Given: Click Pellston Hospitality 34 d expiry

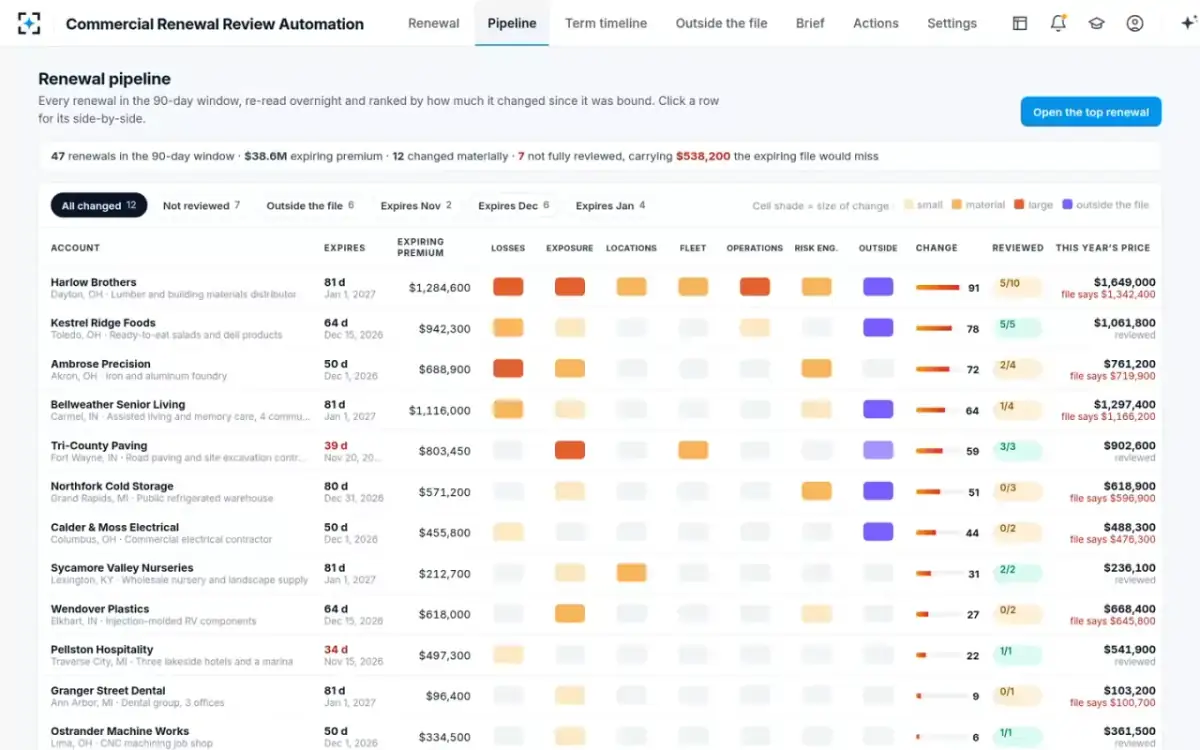Looking at the screenshot, I should coord(336,650).
